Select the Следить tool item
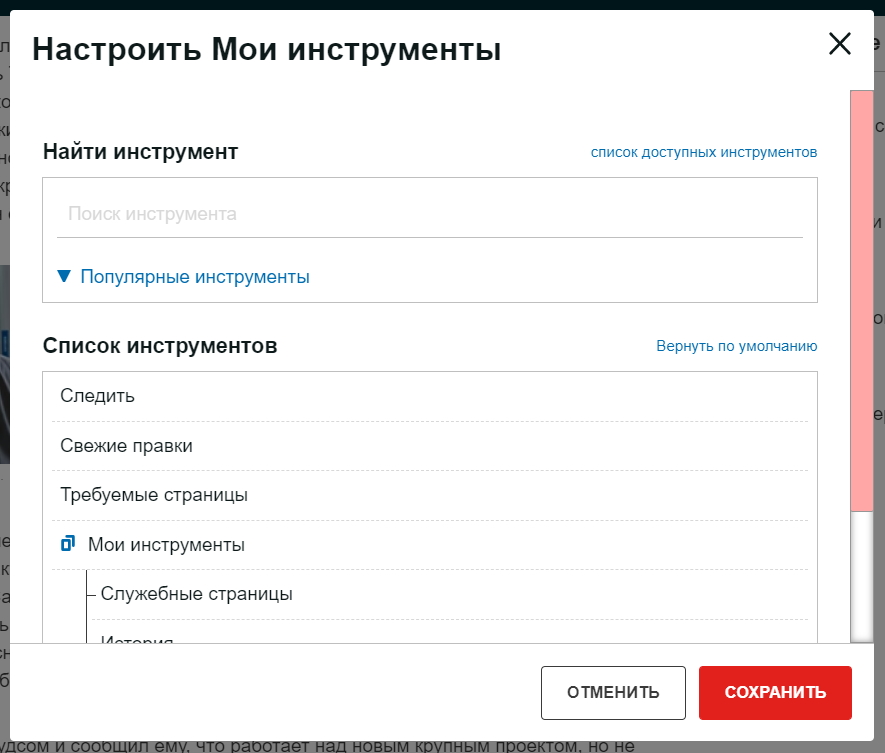Screen dimensions: 885x753 tap(430, 396)
